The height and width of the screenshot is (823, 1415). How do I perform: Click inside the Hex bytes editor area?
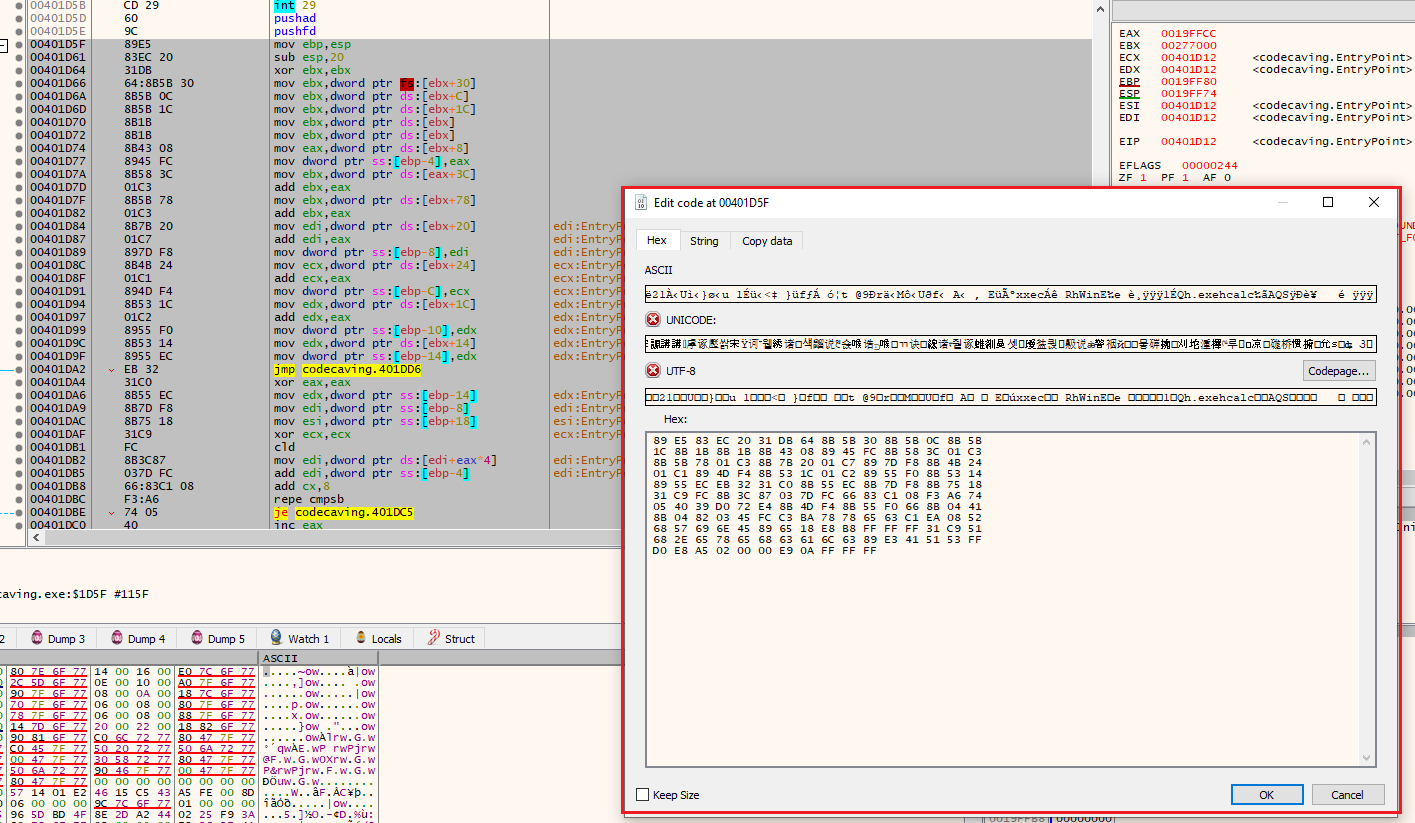click(x=1010, y=598)
